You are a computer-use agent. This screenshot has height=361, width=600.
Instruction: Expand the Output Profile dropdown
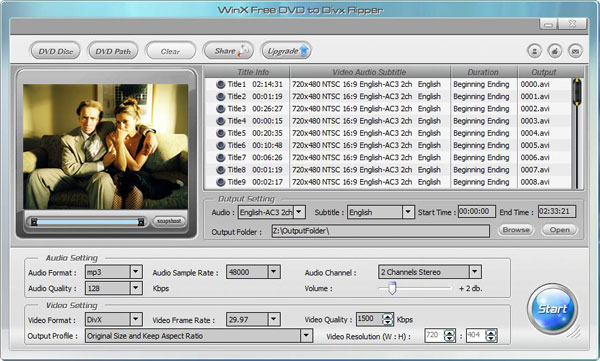(x=199, y=336)
